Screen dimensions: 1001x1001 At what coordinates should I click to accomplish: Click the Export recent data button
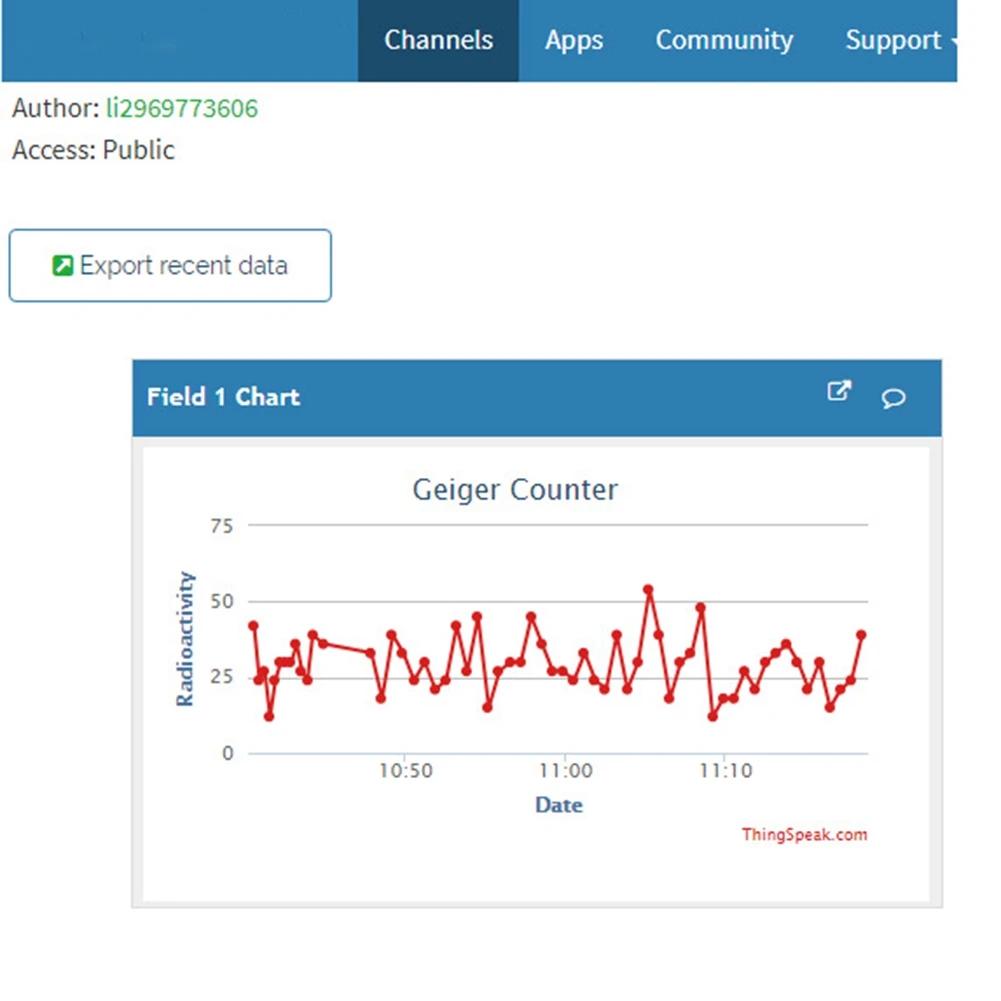tap(169, 265)
